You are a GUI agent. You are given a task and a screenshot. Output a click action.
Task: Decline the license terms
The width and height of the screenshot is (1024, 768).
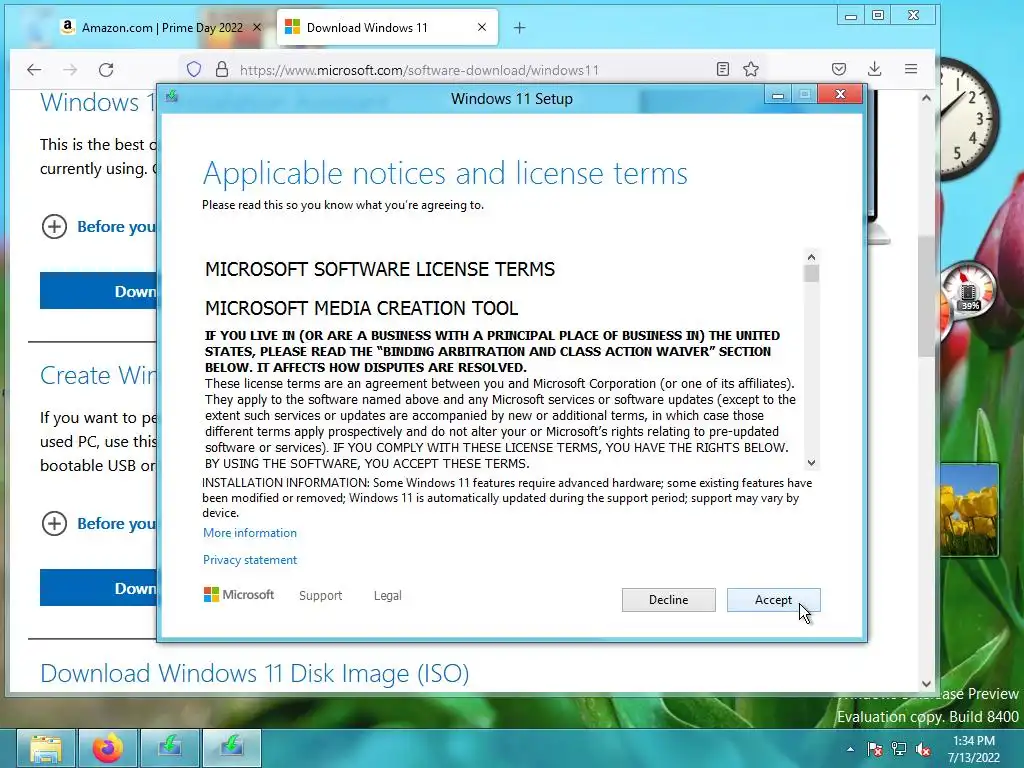click(668, 600)
